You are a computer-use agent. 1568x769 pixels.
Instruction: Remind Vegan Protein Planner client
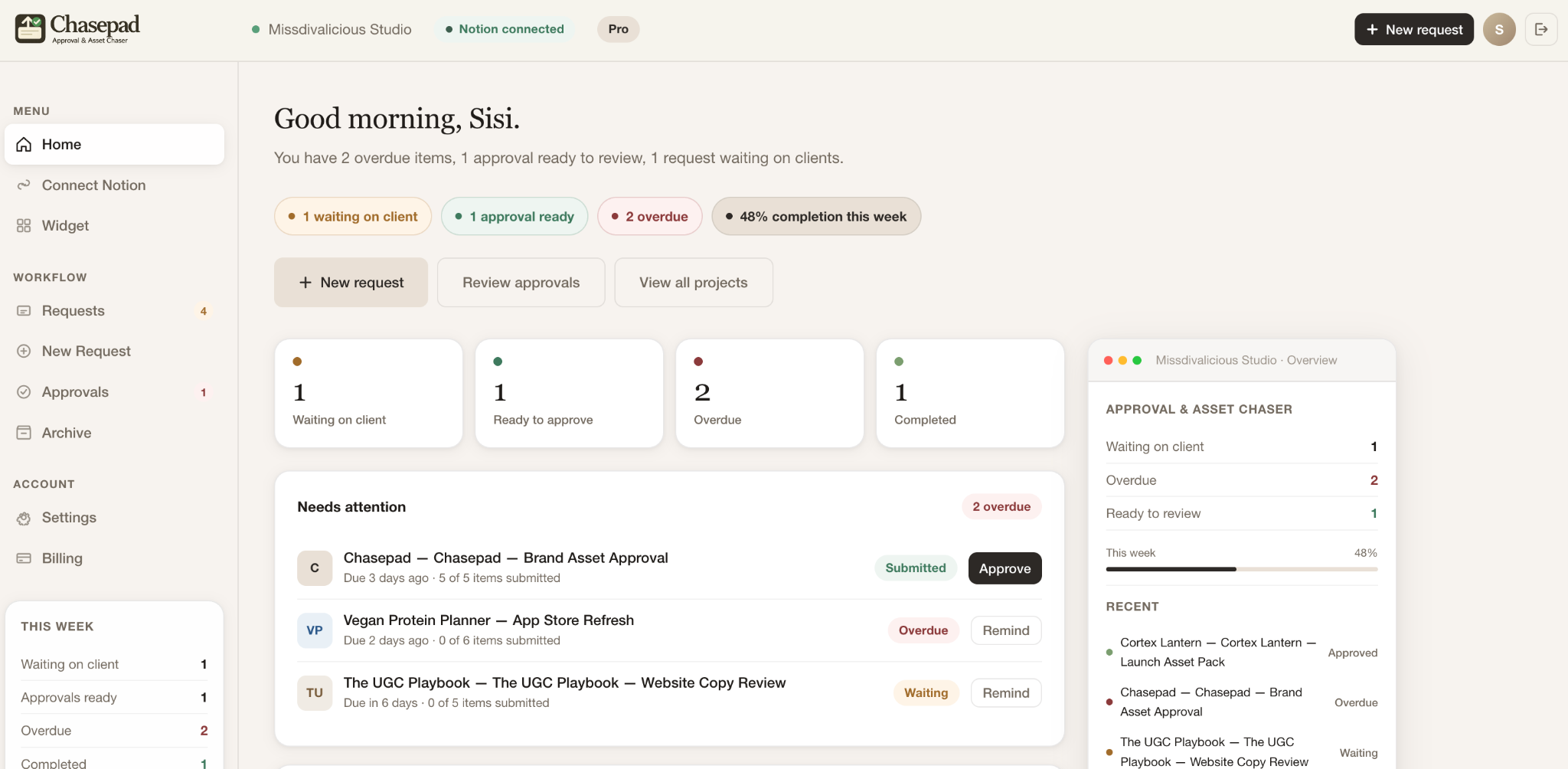(x=1006, y=630)
